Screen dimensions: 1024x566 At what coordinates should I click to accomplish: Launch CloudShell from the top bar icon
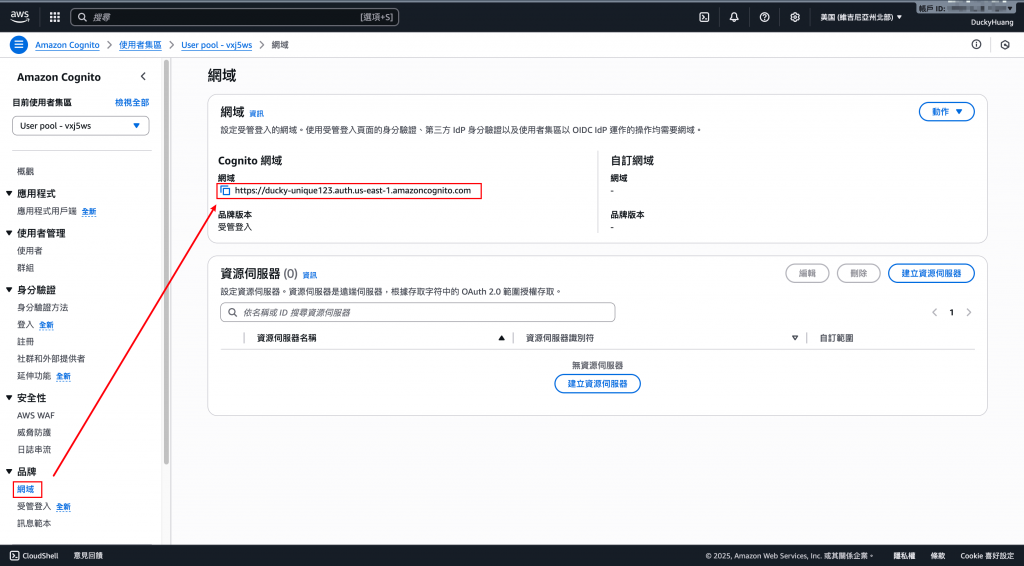tap(704, 18)
